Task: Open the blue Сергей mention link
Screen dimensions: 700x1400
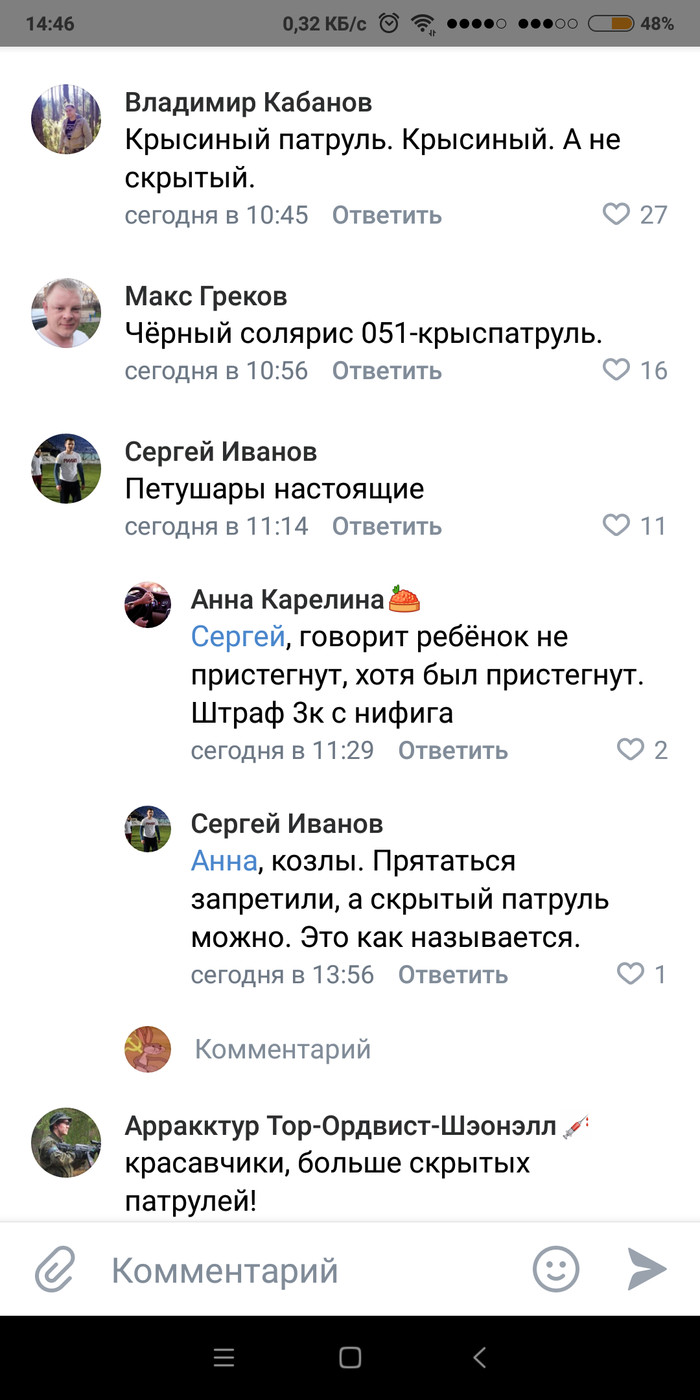Action: tap(238, 636)
